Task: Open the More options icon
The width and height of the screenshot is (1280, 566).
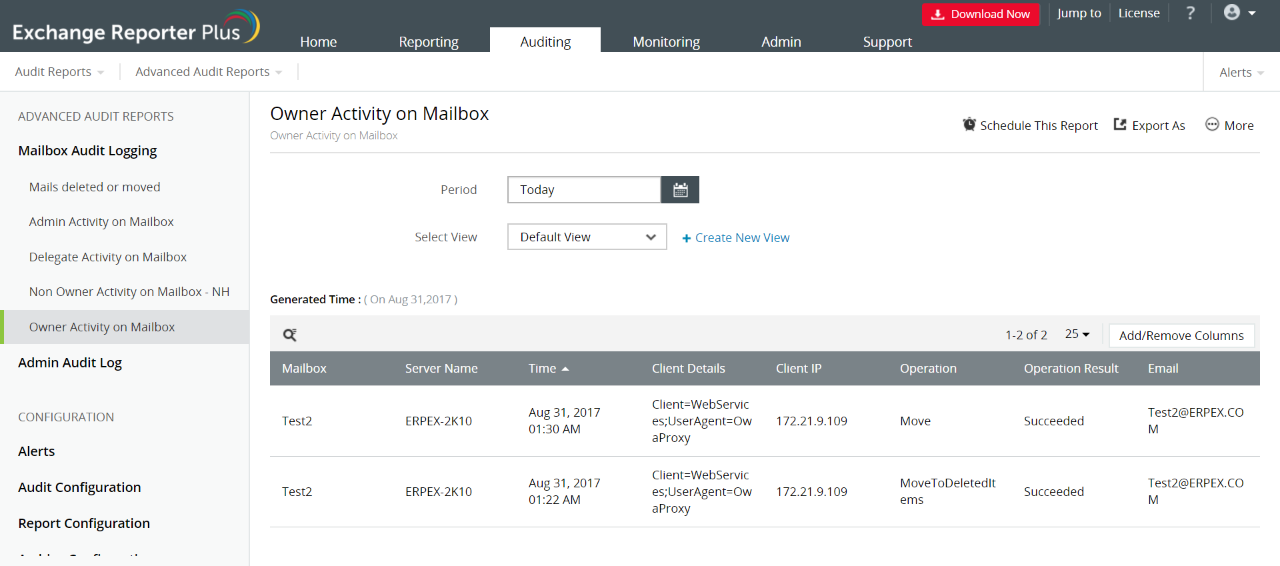Action: pyautogui.click(x=1212, y=125)
